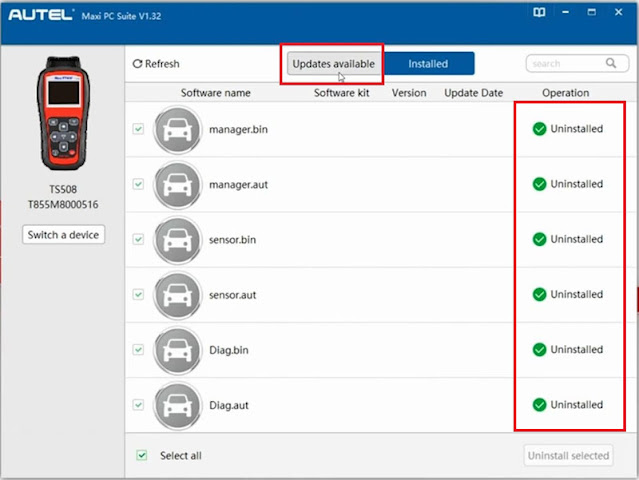639x480 pixels.
Task: Click the car icon for manager.bin
Action: [x=177, y=130]
